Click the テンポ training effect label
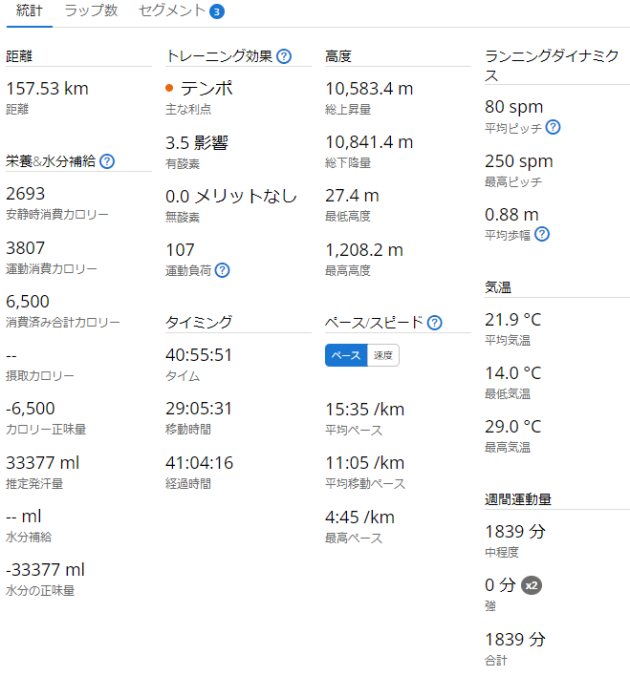This screenshot has height=676, width=630. point(207,88)
